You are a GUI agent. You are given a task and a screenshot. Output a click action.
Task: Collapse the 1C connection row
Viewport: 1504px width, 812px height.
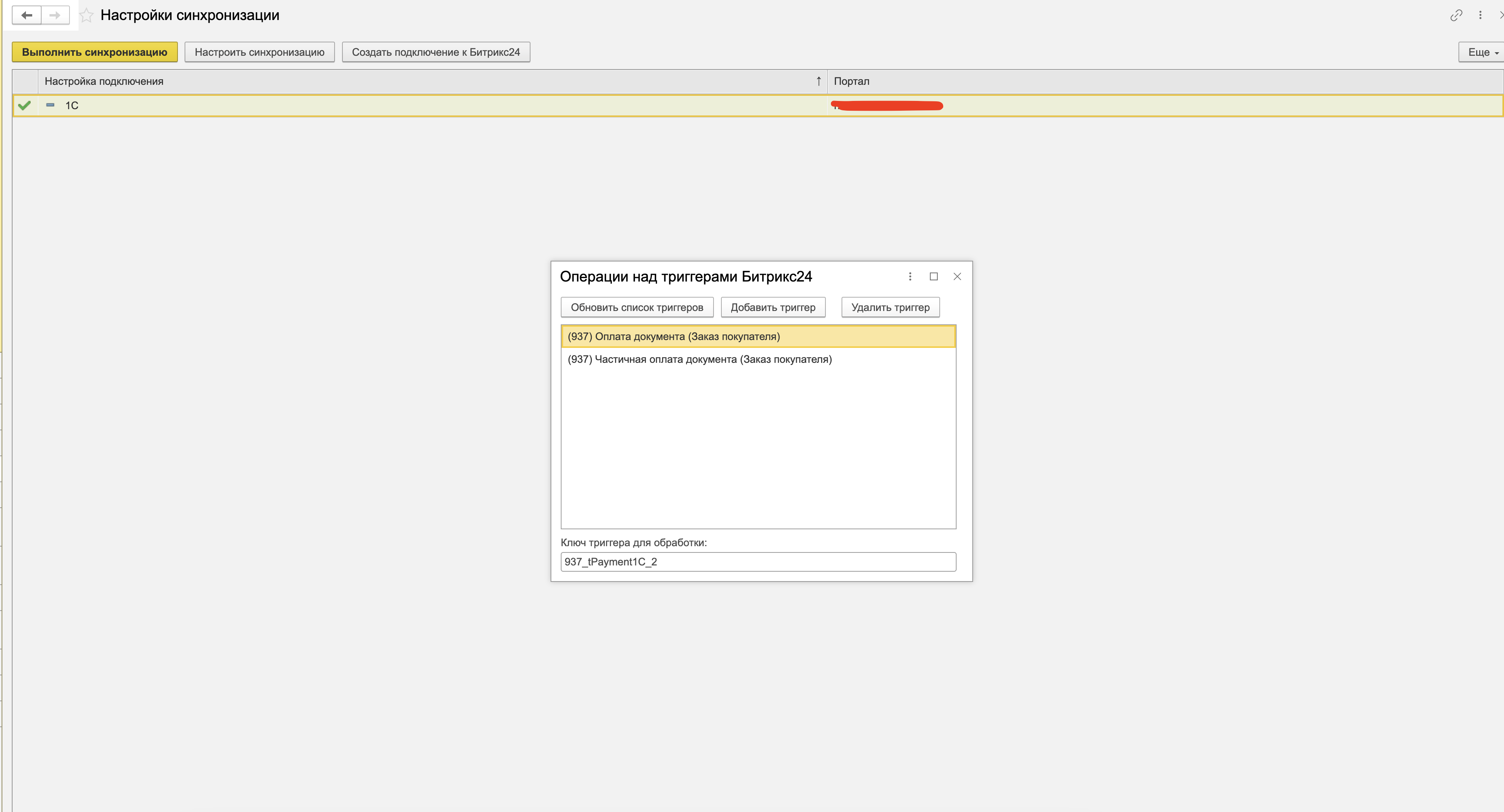pos(50,105)
